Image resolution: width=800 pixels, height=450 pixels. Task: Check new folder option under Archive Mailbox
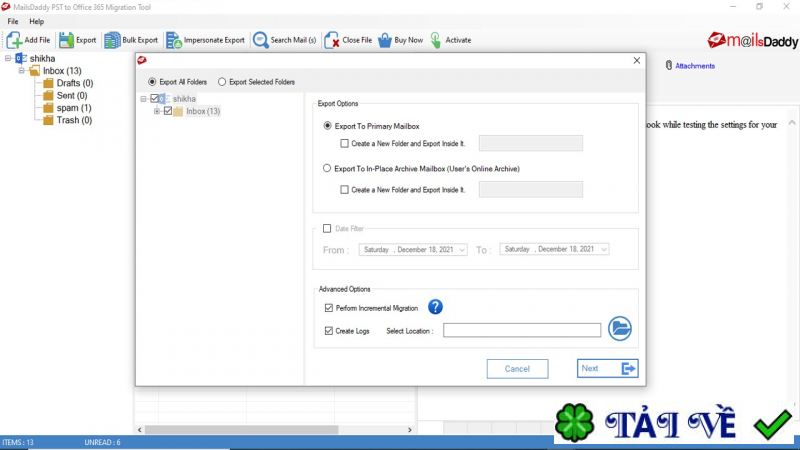click(x=344, y=190)
